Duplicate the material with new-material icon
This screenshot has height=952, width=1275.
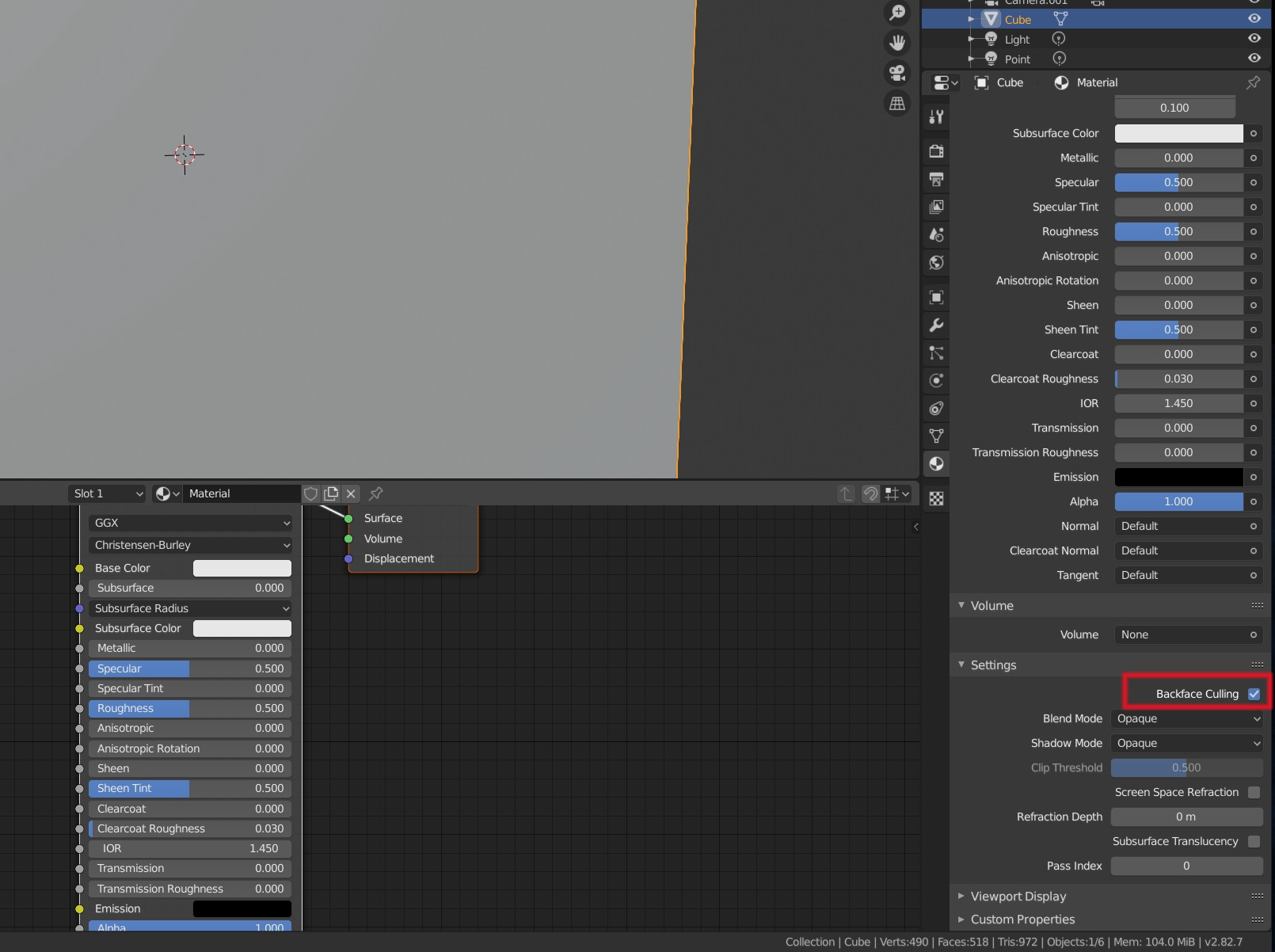(331, 493)
